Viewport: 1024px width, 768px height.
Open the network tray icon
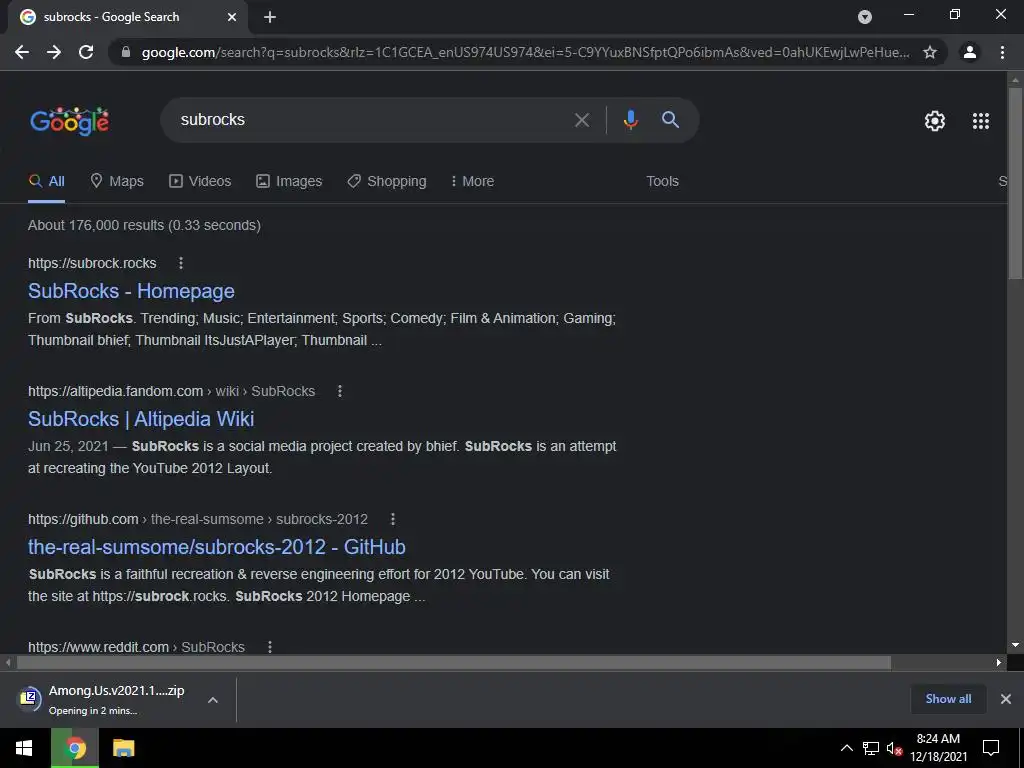[871, 748]
